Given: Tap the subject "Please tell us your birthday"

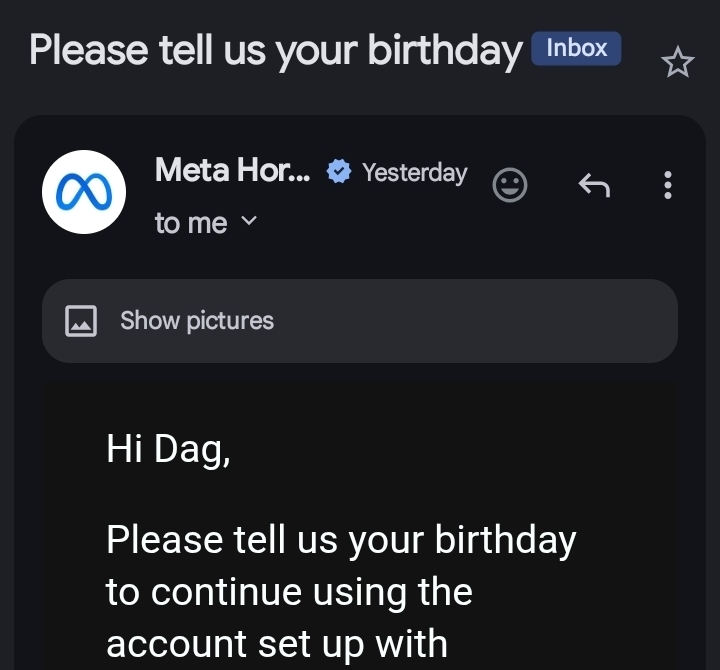Looking at the screenshot, I should [x=275, y=50].
